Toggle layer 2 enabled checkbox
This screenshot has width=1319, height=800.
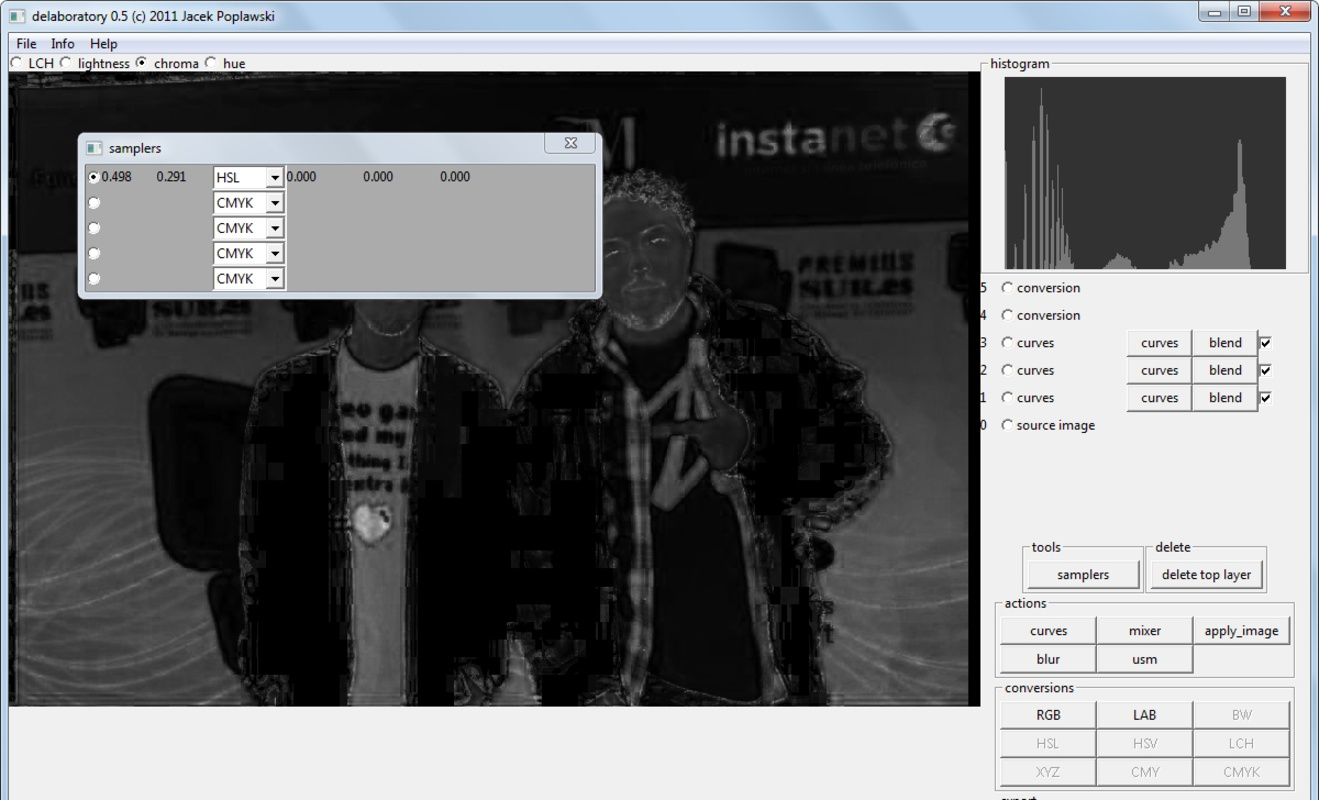tap(1266, 370)
